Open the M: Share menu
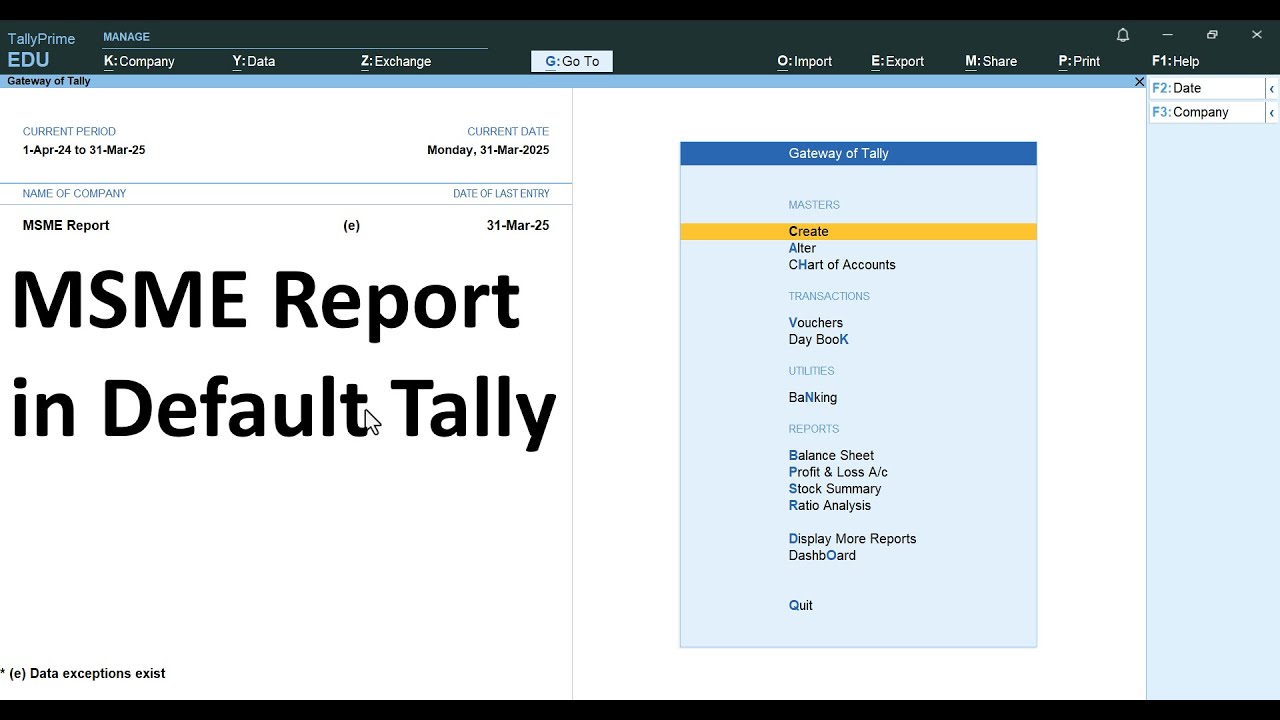Viewport: 1280px width, 720px height. (991, 61)
